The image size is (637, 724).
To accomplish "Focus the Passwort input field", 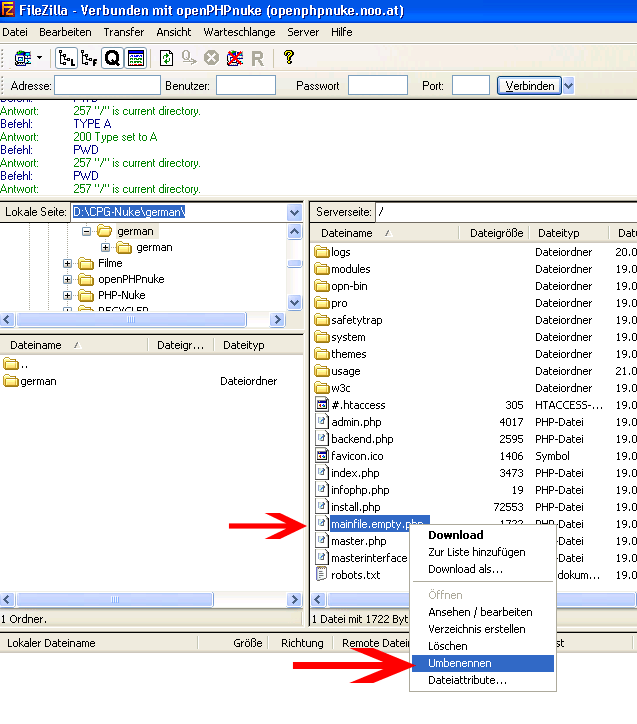I will point(378,85).
